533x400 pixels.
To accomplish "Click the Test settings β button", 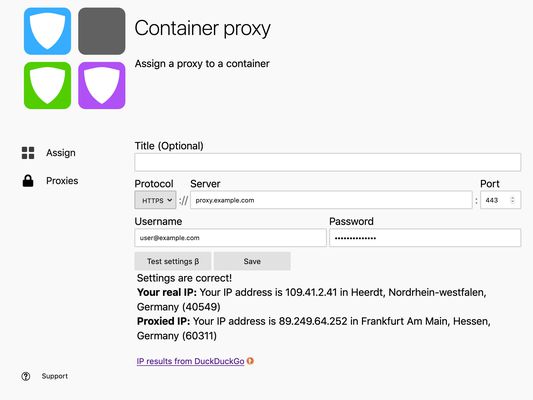I will click(173, 261).
